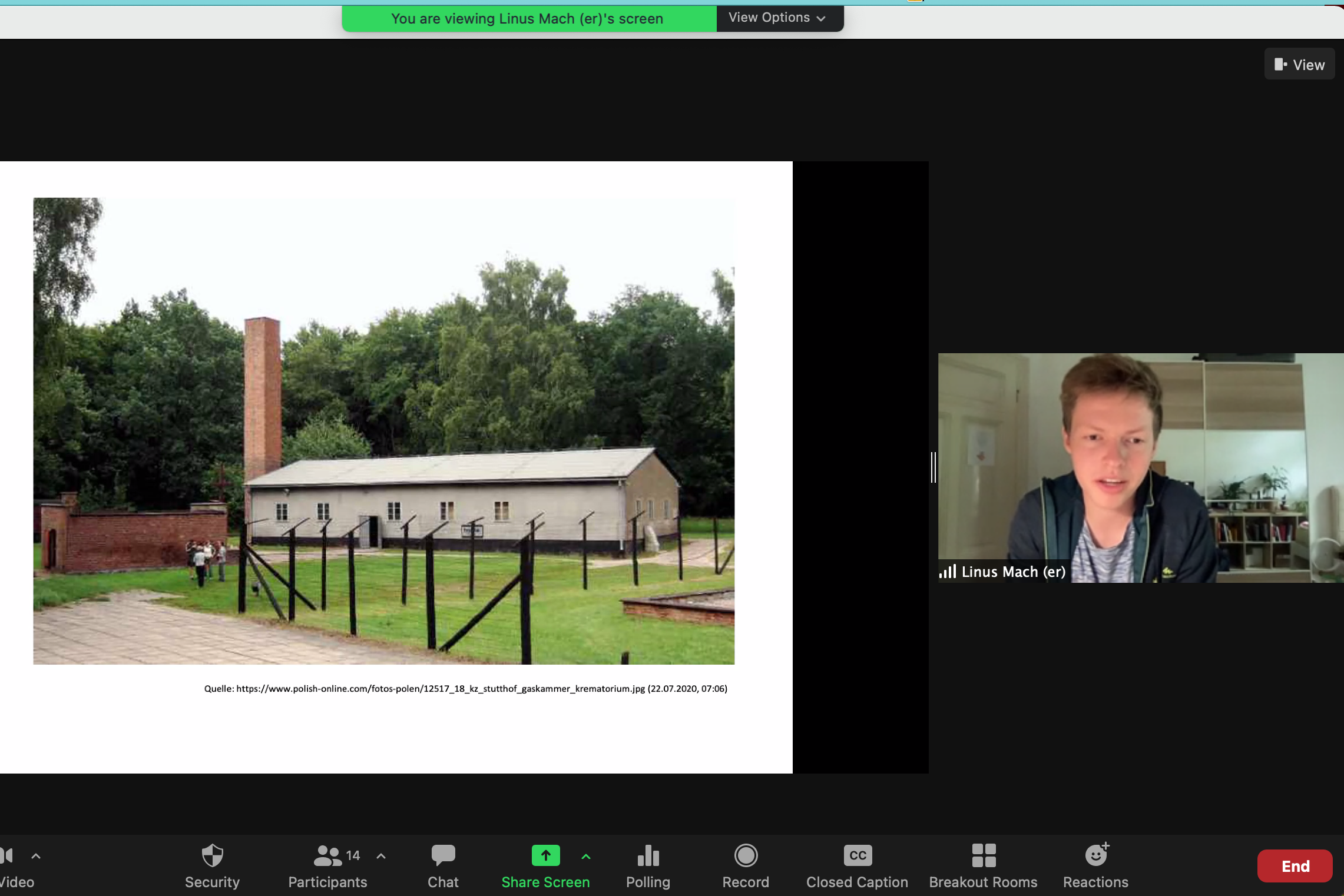Image resolution: width=1344 pixels, height=896 pixels.
Task: Open the Security shield icon
Action: (x=212, y=855)
